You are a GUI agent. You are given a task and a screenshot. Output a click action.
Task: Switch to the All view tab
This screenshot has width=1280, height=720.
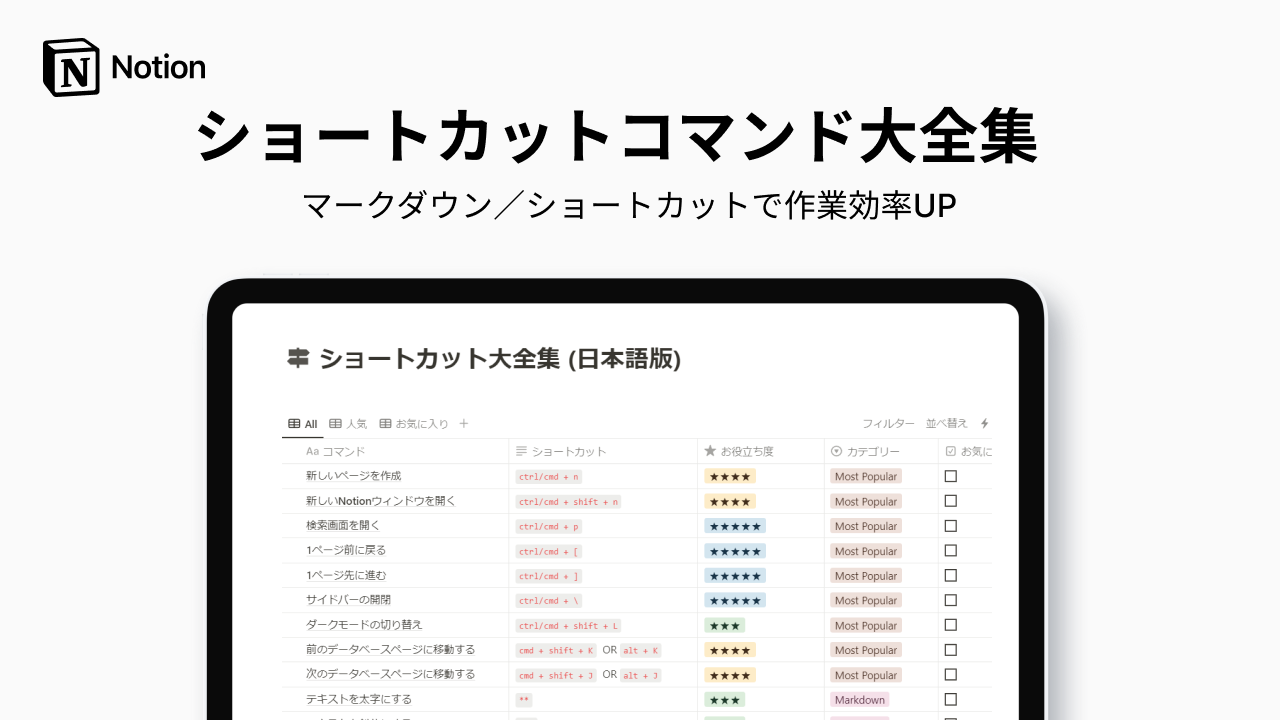click(303, 424)
